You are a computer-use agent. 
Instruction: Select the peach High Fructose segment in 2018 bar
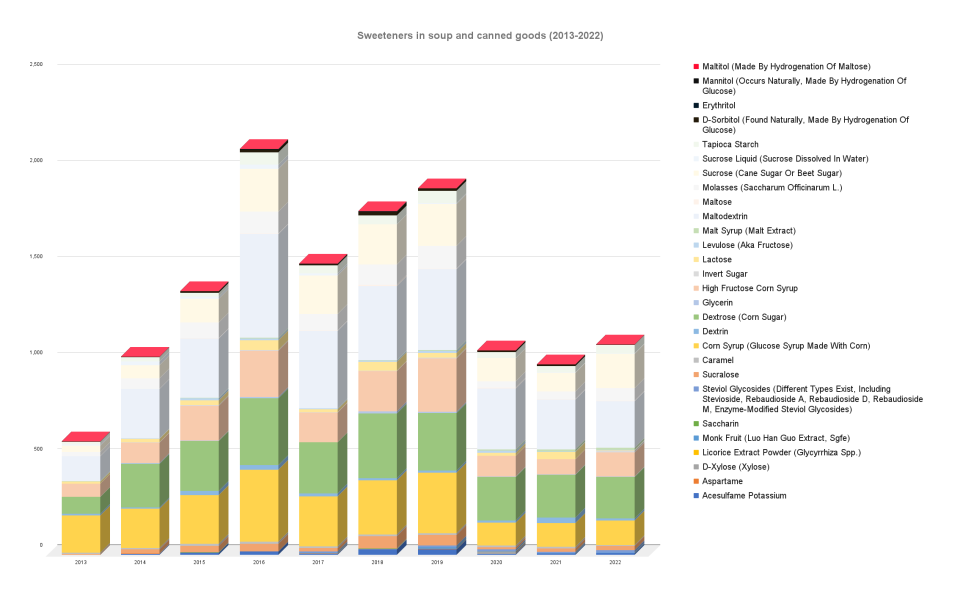378,390
